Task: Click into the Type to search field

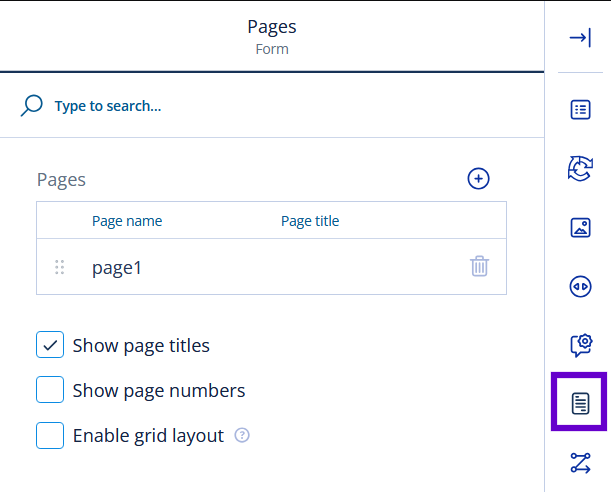Action: [x=273, y=106]
